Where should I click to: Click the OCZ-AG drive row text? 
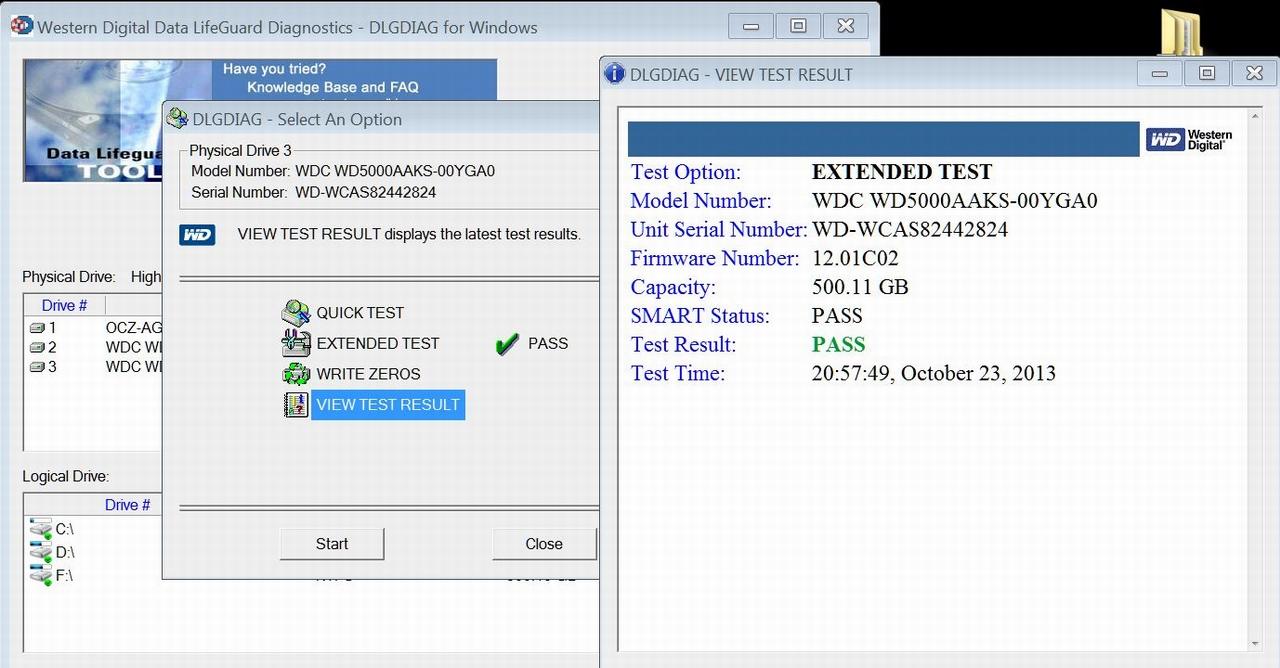(x=134, y=328)
